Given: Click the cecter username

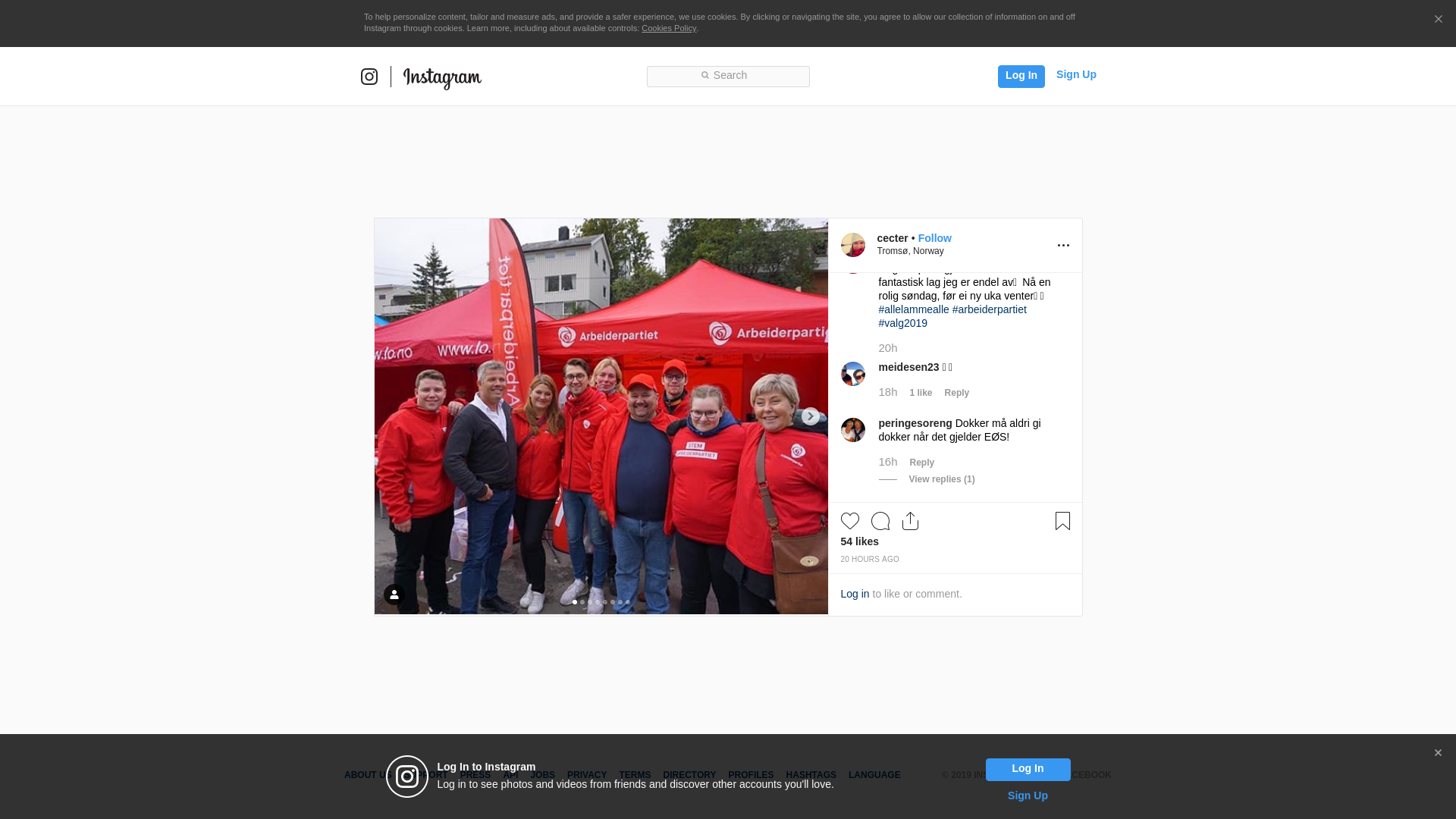Looking at the screenshot, I should (893, 238).
